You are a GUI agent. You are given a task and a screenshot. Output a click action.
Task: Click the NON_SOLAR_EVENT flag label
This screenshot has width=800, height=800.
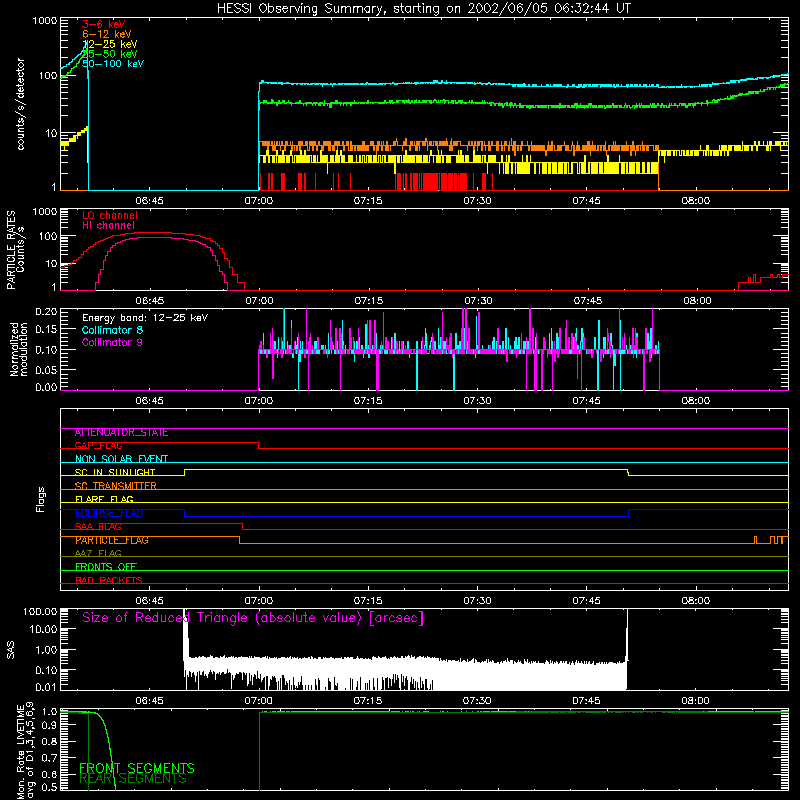121,459
